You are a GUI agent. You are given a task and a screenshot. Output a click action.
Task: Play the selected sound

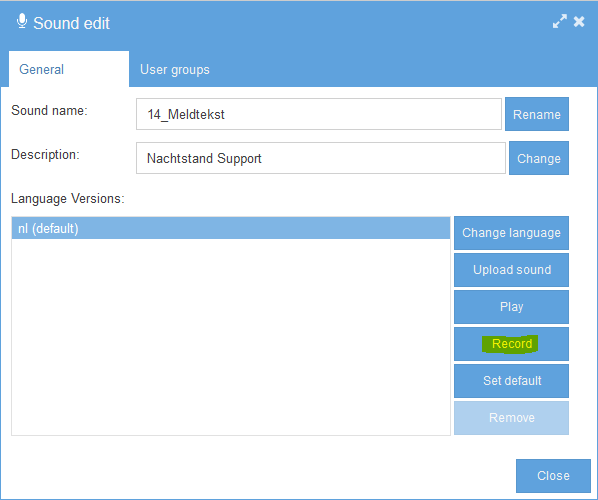[511, 307]
